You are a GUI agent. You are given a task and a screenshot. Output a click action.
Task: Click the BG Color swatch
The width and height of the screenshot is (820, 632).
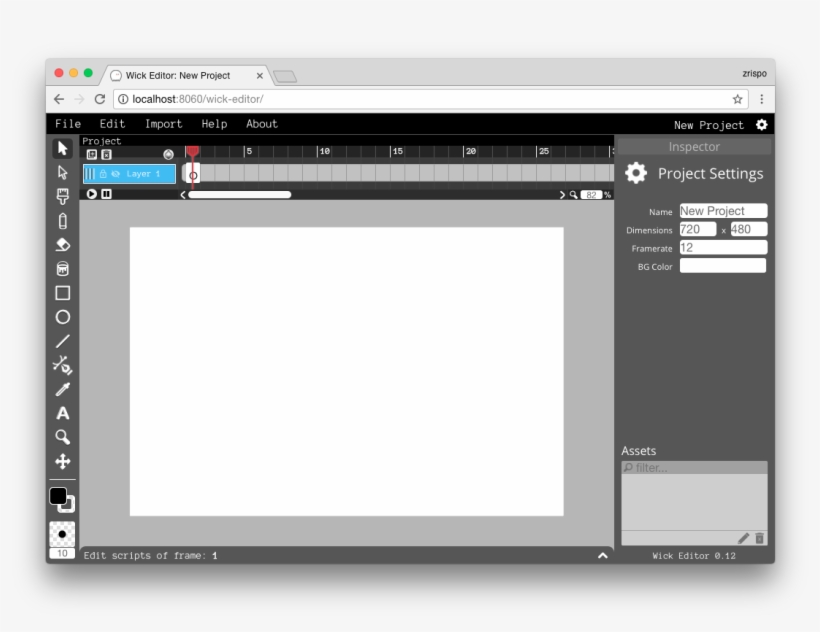pos(721,265)
